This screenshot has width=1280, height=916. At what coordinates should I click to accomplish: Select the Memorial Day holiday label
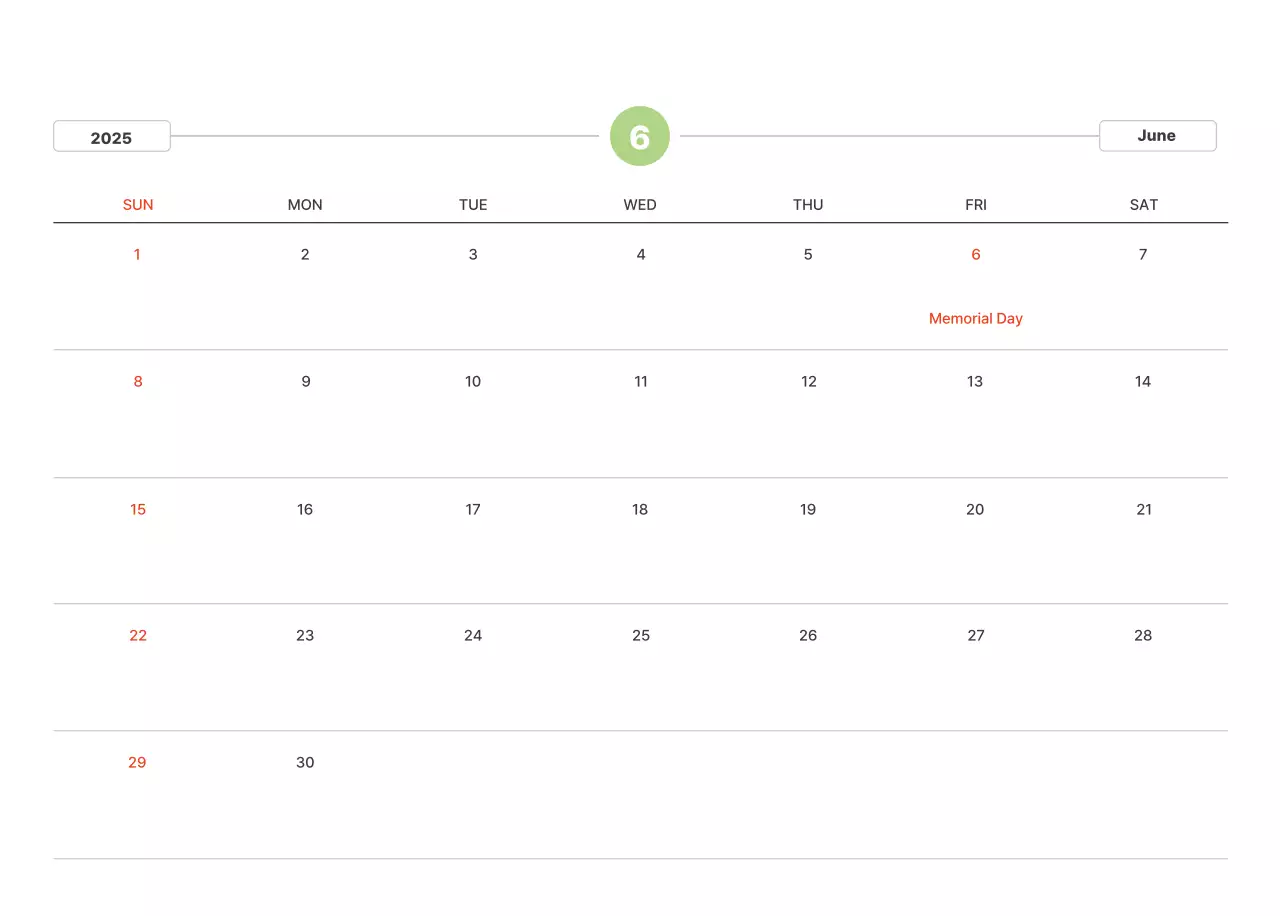975,319
